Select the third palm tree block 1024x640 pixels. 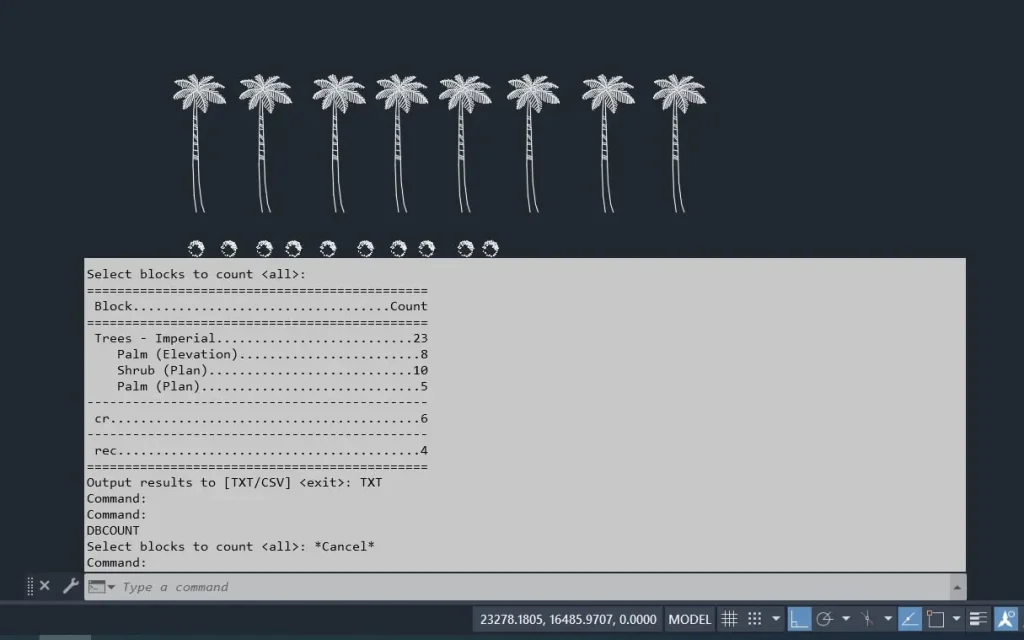click(x=338, y=143)
